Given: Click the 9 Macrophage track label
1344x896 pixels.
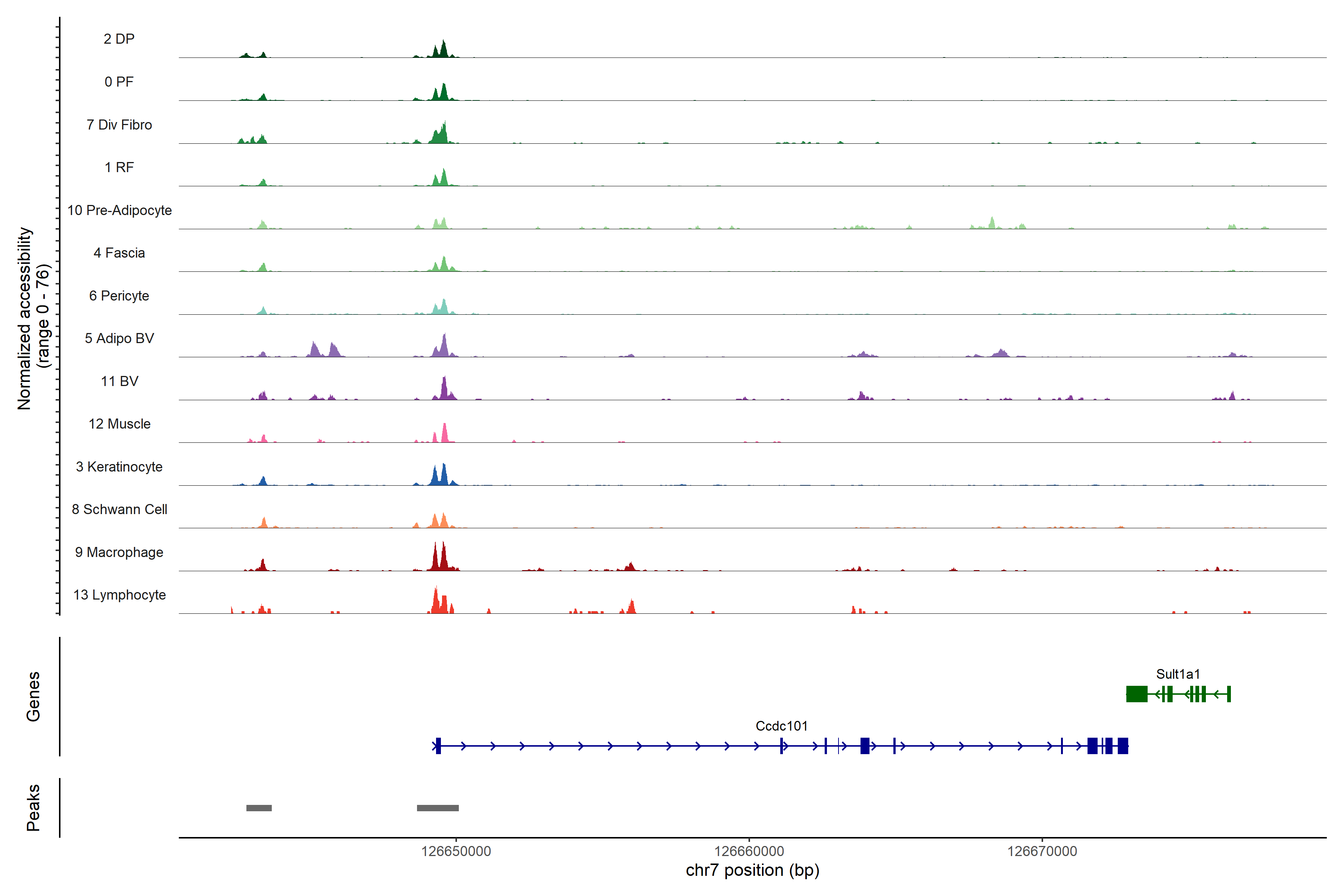Looking at the screenshot, I should tap(119, 552).
